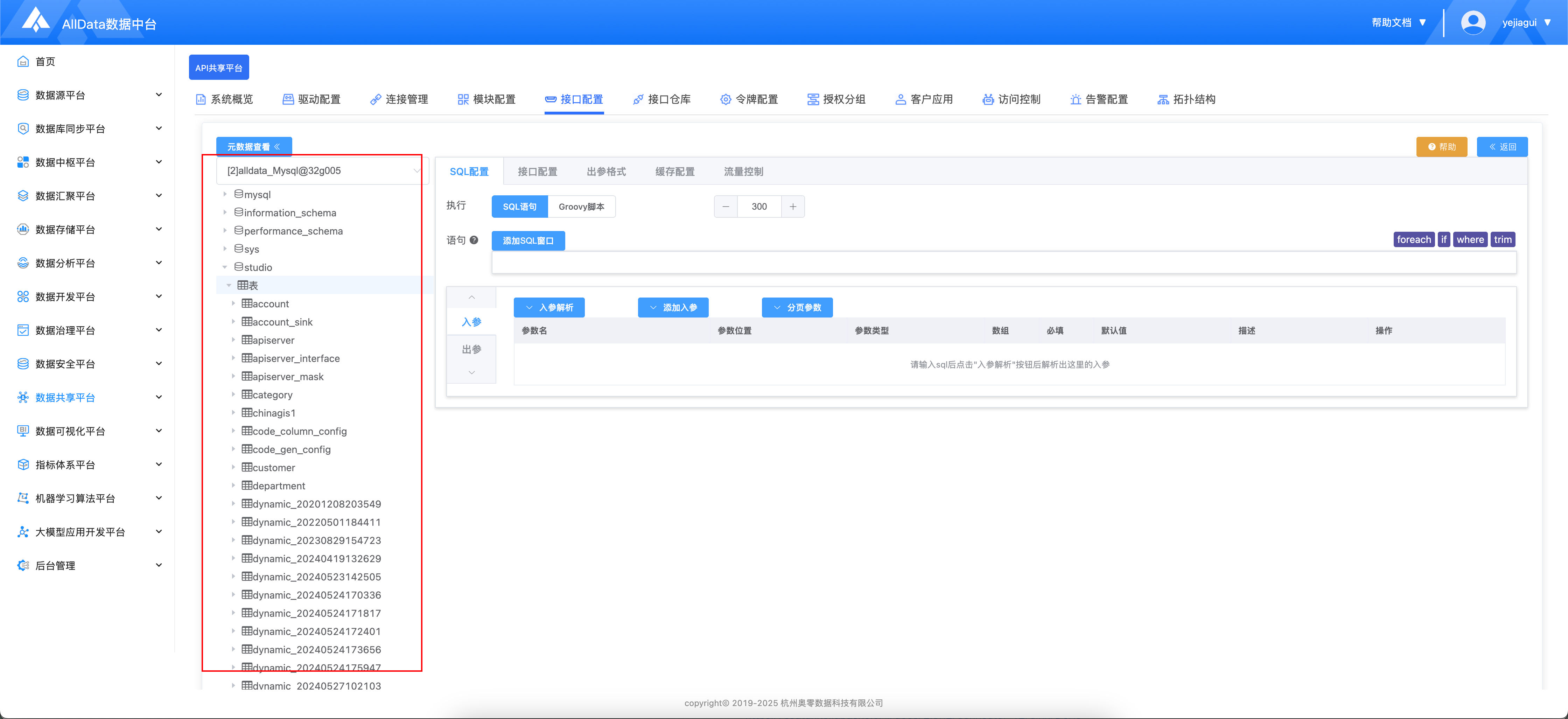This screenshot has width=1568, height=719.
Task: Open the alldata_Mysql datasource dropdown
Action: point(322,171)
